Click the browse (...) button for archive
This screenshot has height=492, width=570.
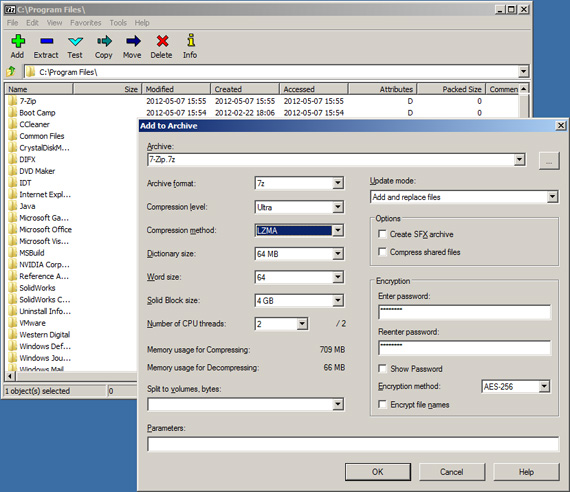[x=549, y=160]
